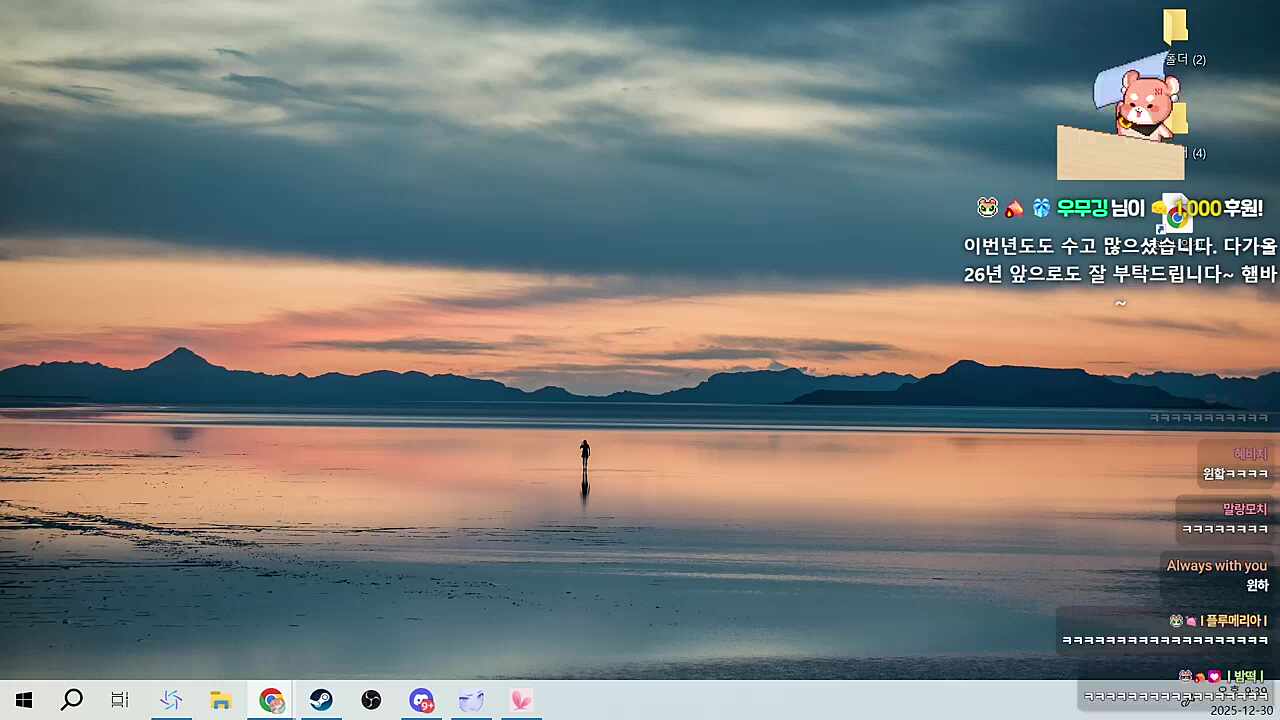Click the Chrome HTML shortcut on the desktop
The image size is (1280, 720).
pyautogui.click(x=1173, y=213)
